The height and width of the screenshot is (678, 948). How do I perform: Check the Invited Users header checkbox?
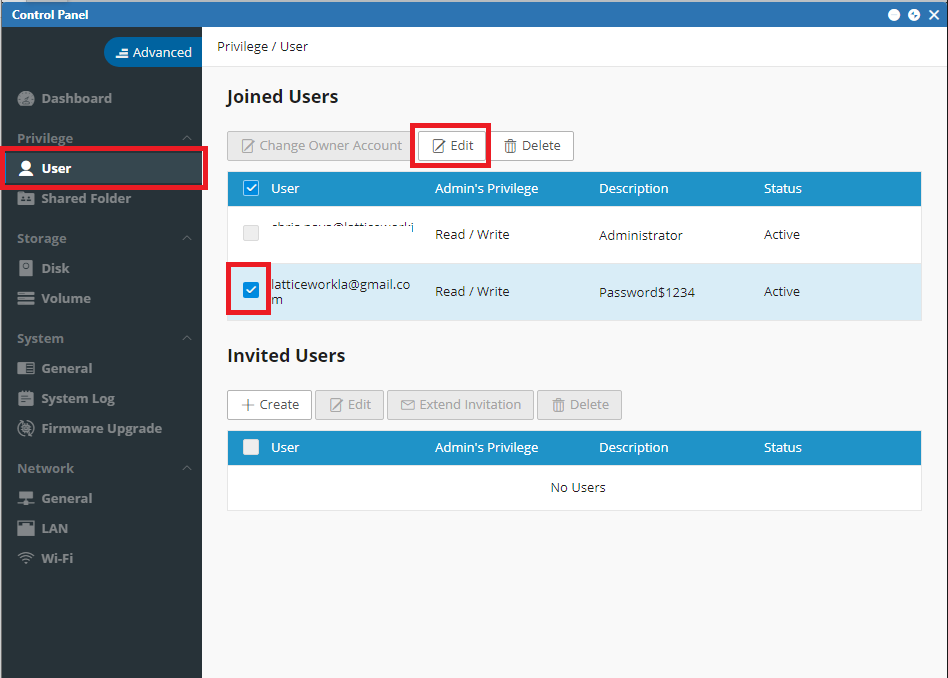point(251,447)
